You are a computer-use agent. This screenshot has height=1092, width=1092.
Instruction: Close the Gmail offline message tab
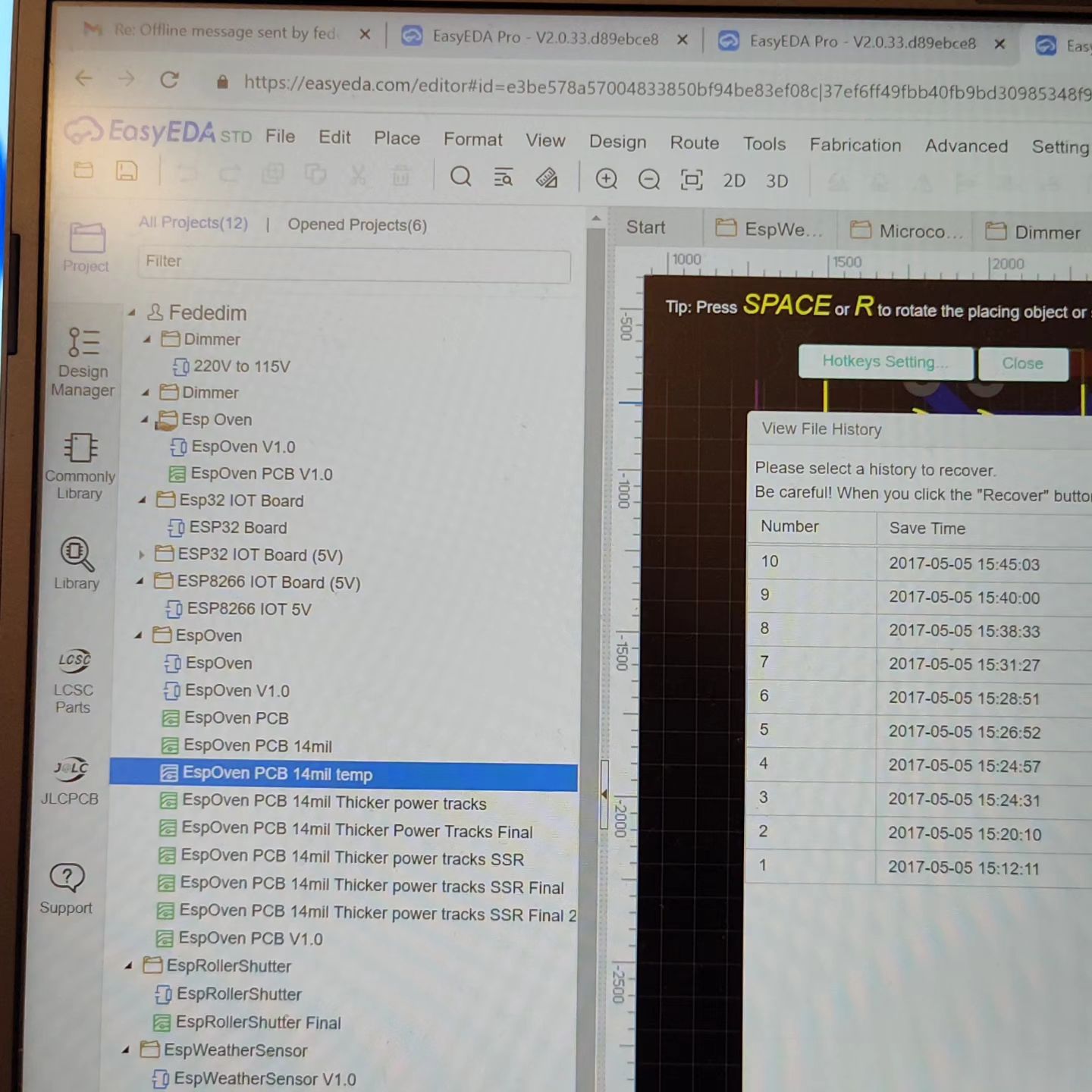[365, 34]
